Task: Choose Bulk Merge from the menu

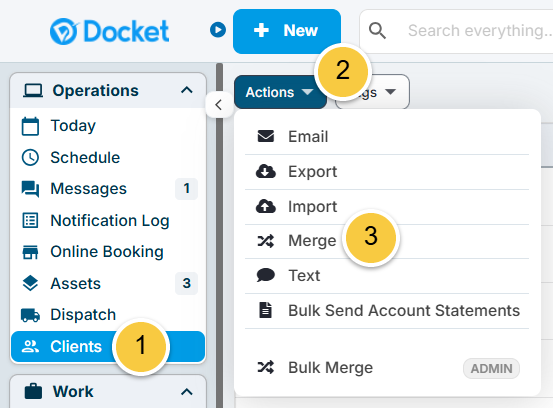Action: [x=387, y=368]
